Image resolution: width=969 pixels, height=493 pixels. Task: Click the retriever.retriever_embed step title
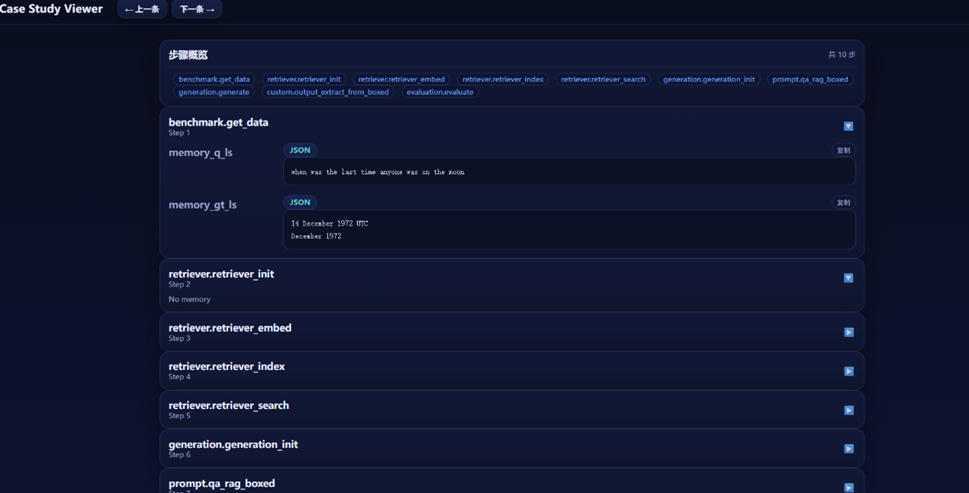[x=230, y=327]
